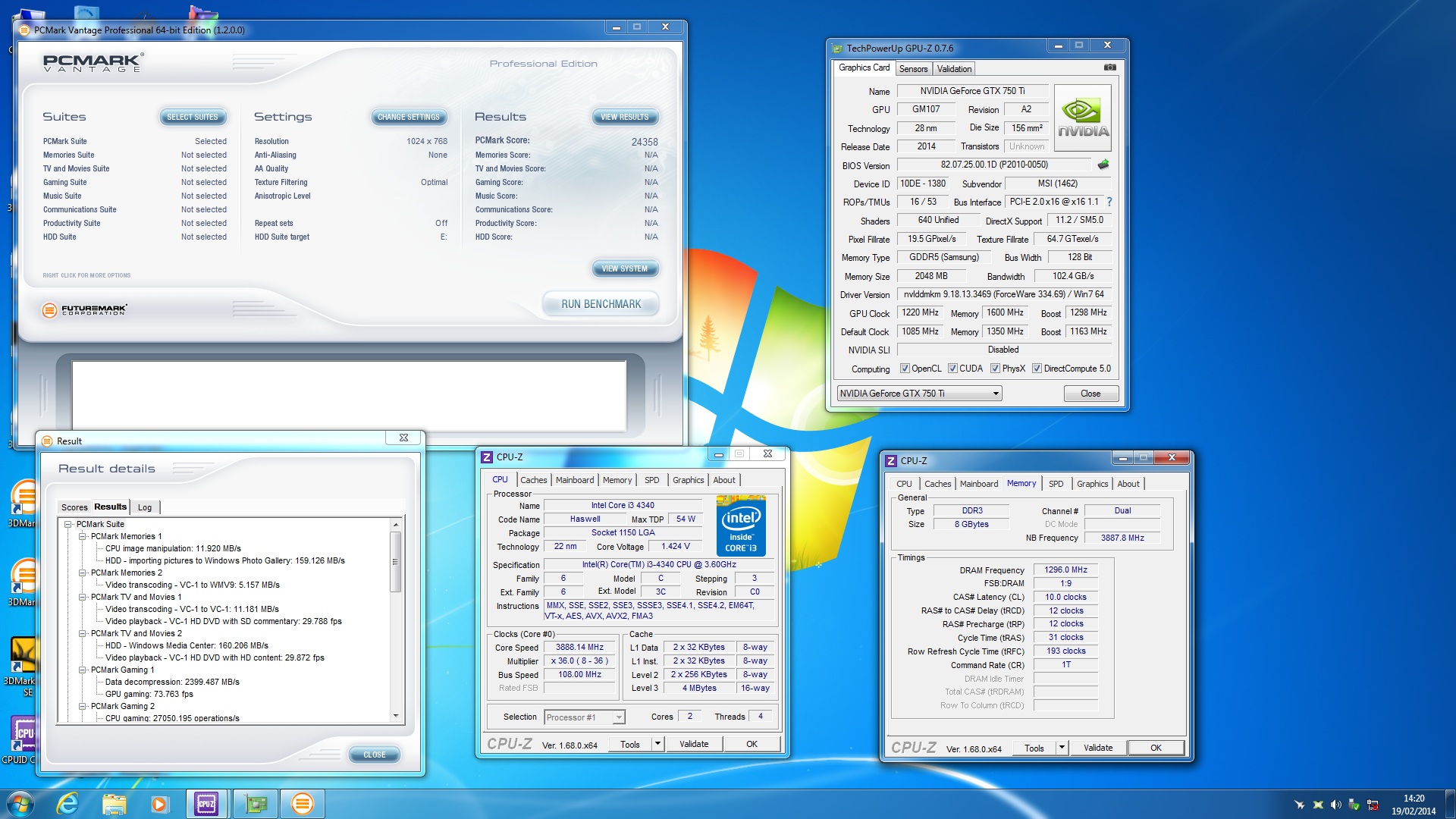Open the Processor #1 selection dropdown
Screen dimensions: 1456x819
pyautogui.click(x=584, y=717)
